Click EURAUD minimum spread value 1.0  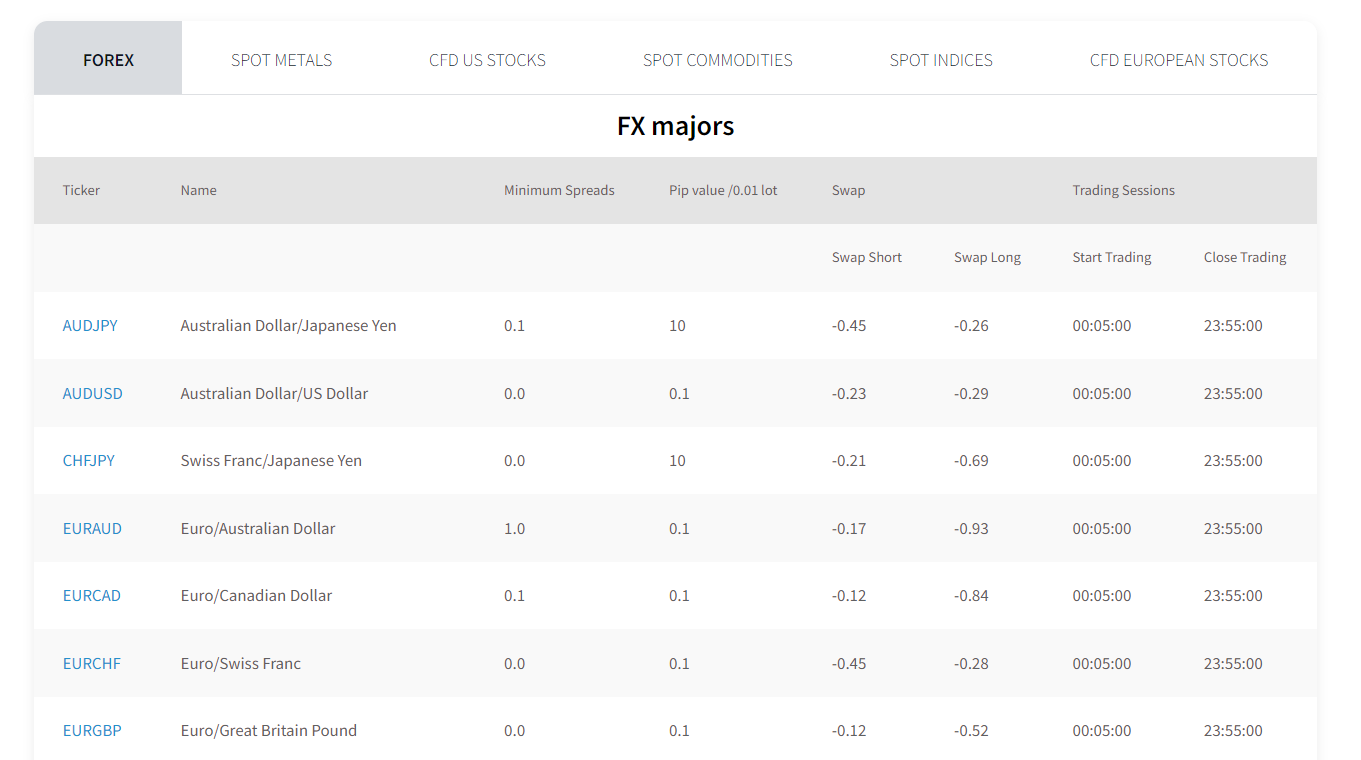(x=514, y=529)
